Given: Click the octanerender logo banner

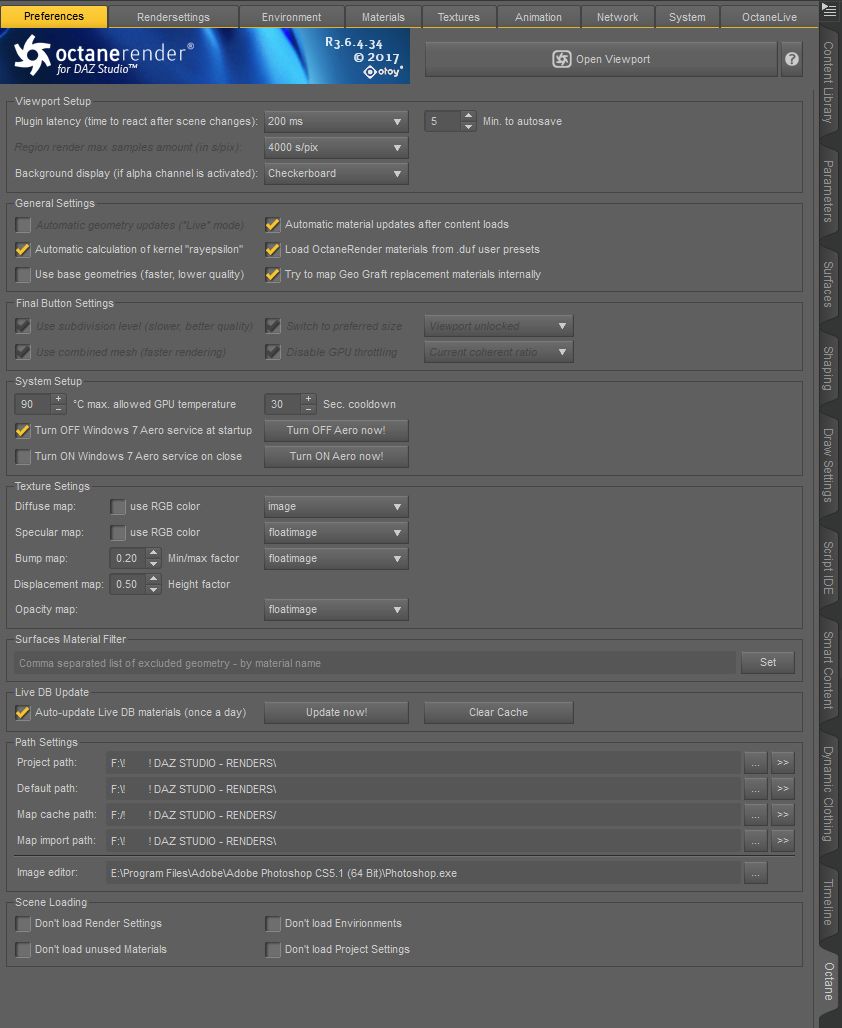Looking at the screenshot, I should click(x=205, y=56).
